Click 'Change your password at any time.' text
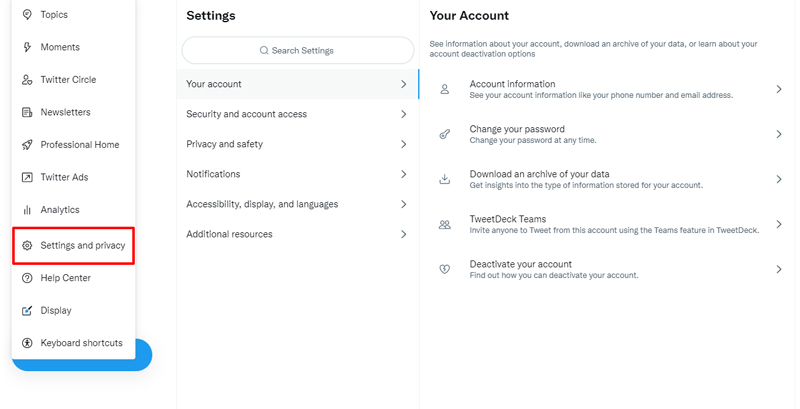The width and height of the screenshot is (800, 409). 533,140
